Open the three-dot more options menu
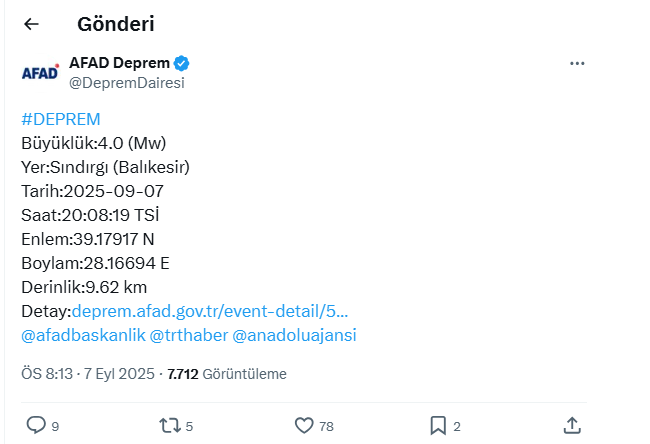Image resolution: width=650 pixels, height=444 pixels. coord(577,63)
